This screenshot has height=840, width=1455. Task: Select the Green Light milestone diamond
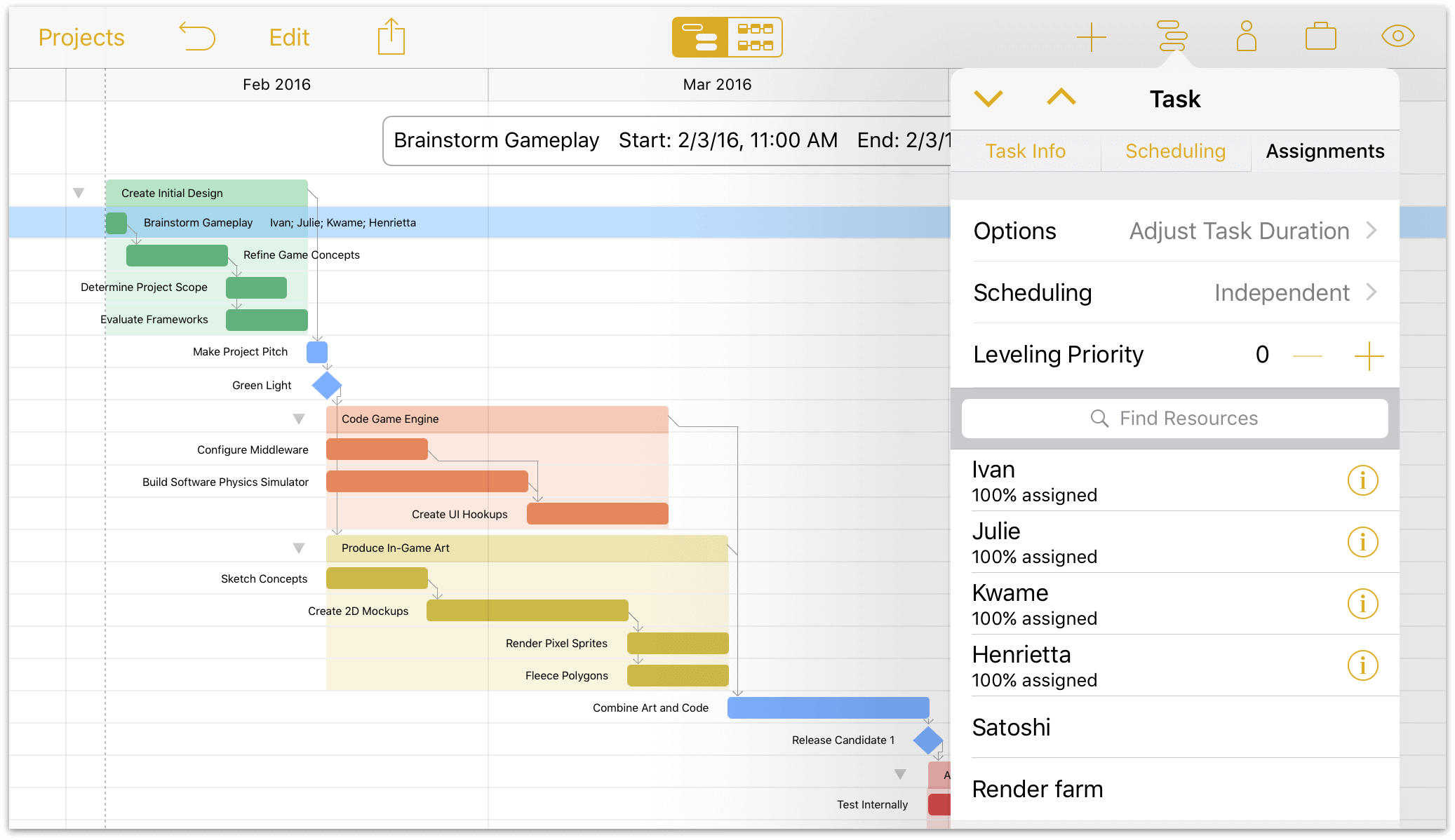pyautogui.click(x=326, y=385)
